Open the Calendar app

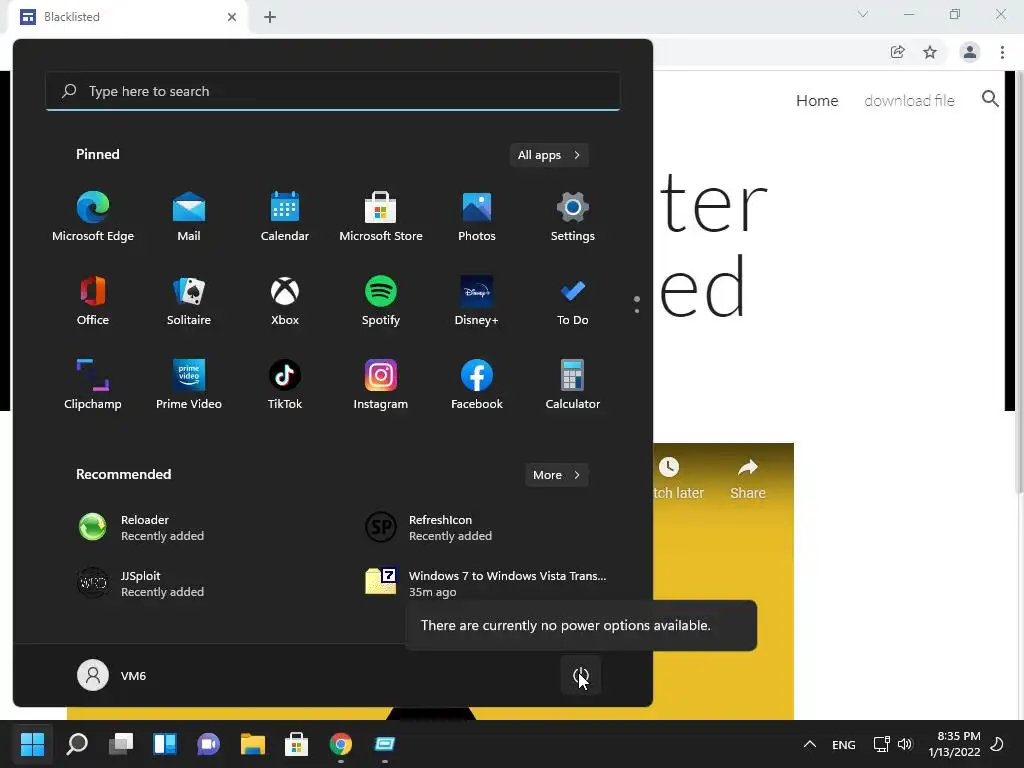point(285,217)
